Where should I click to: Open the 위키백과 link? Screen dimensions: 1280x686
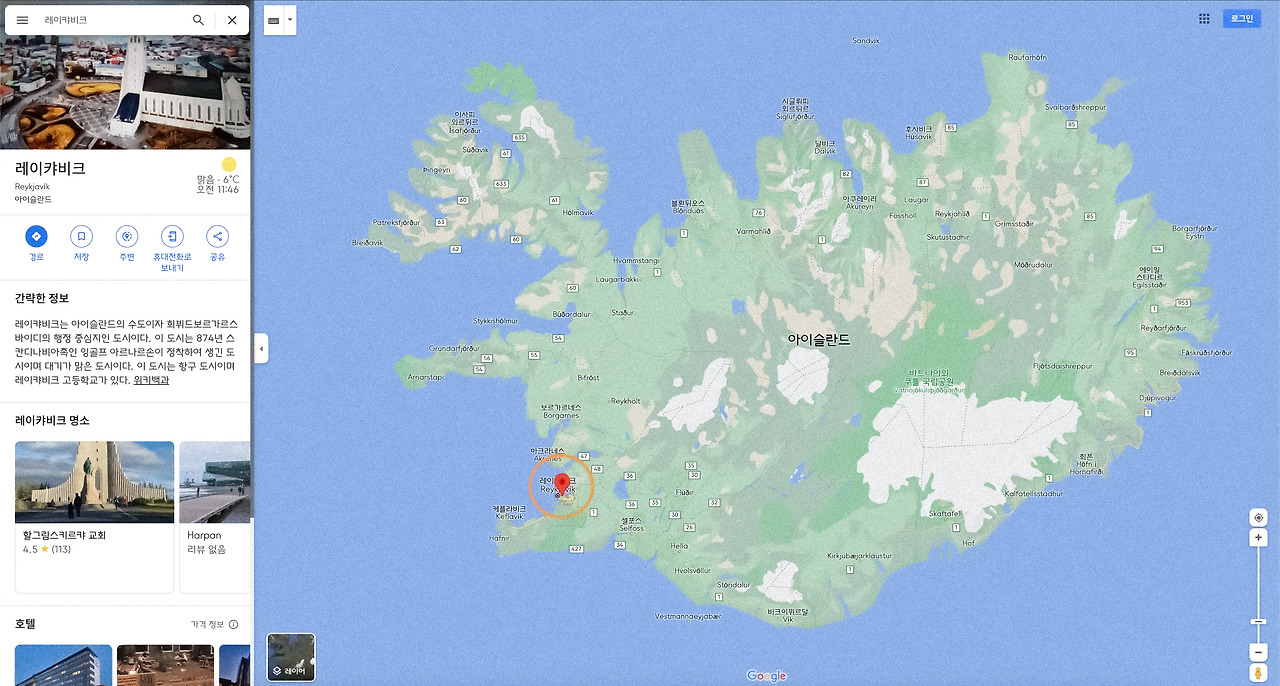pos(151,380)
